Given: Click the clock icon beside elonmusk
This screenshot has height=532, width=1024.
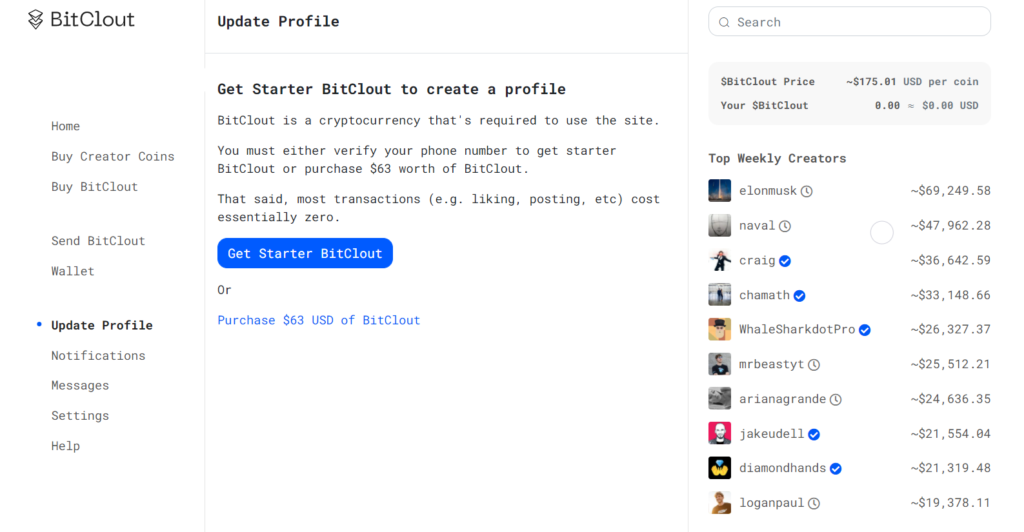Looking at the screenshot, I should (807, 191).
